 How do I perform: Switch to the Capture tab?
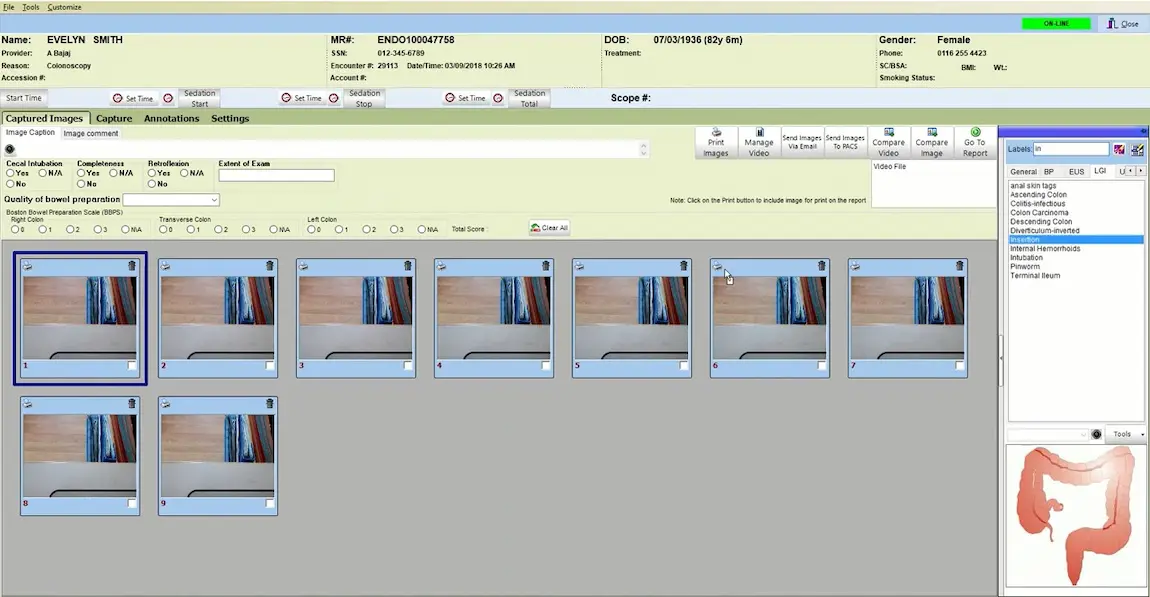(x=113, y=118)
